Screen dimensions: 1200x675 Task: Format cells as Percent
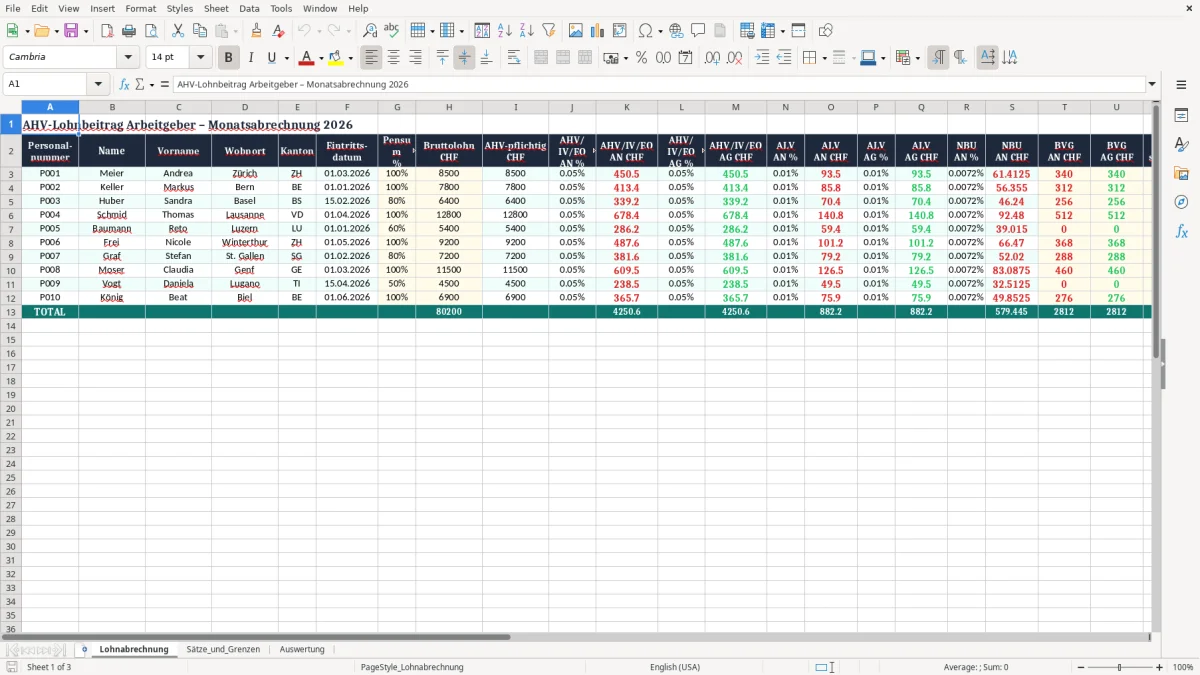[642, 58]
